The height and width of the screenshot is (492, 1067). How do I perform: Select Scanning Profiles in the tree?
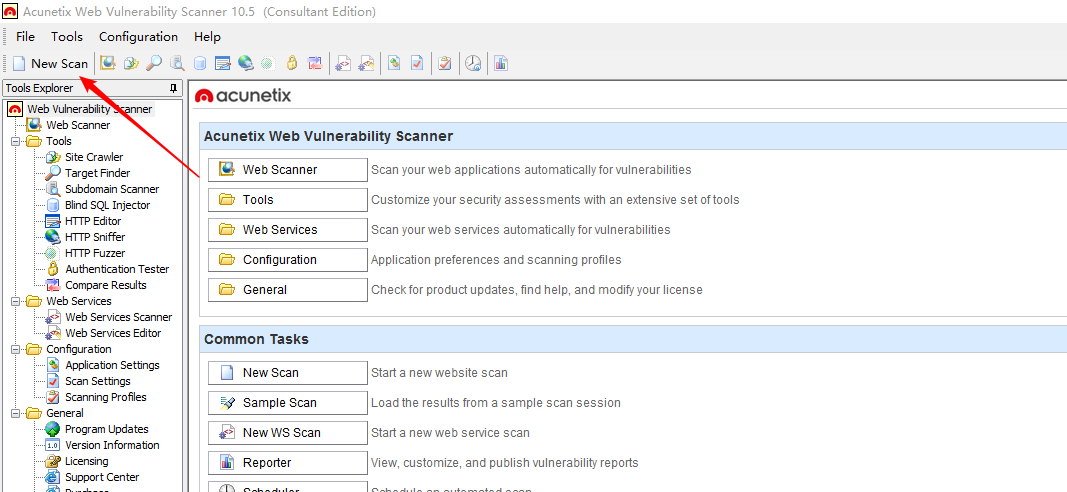[105, 397]
